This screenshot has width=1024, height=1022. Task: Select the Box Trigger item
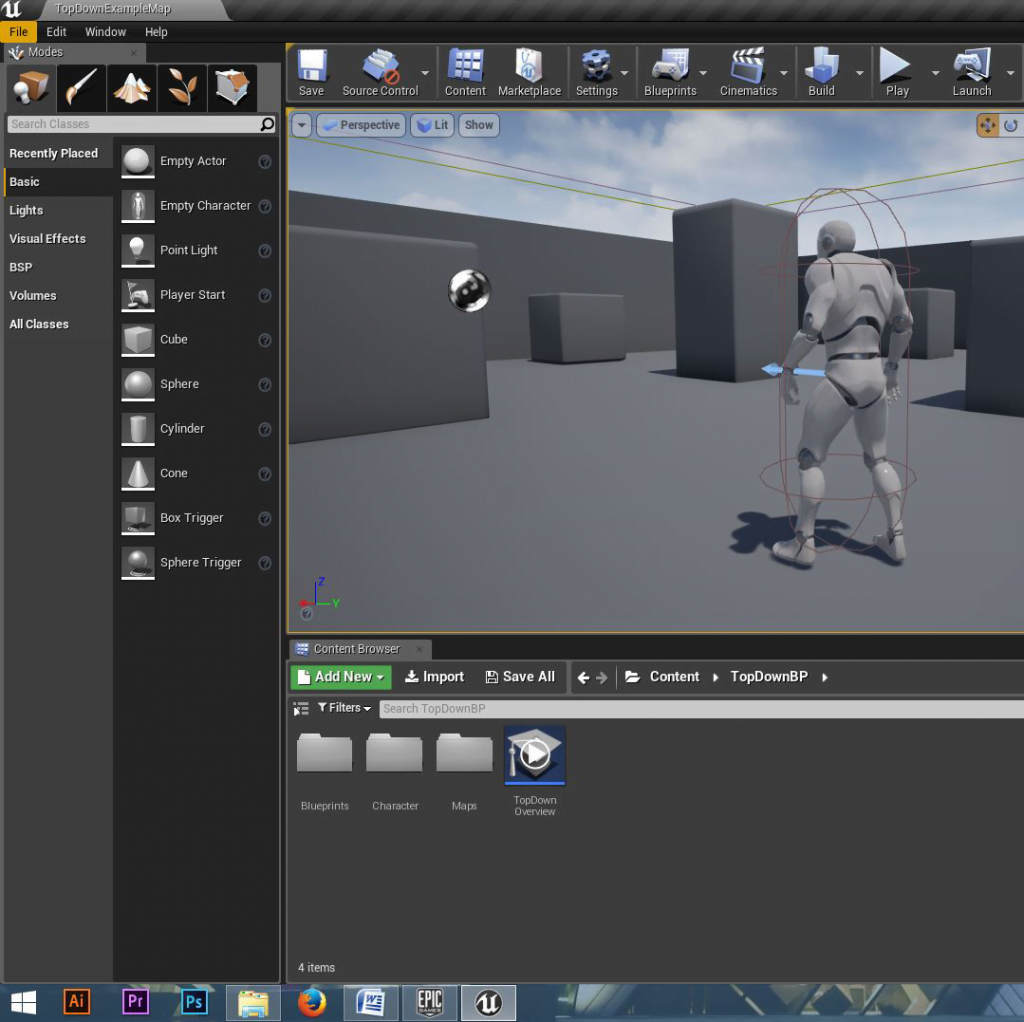pos(196,518)
